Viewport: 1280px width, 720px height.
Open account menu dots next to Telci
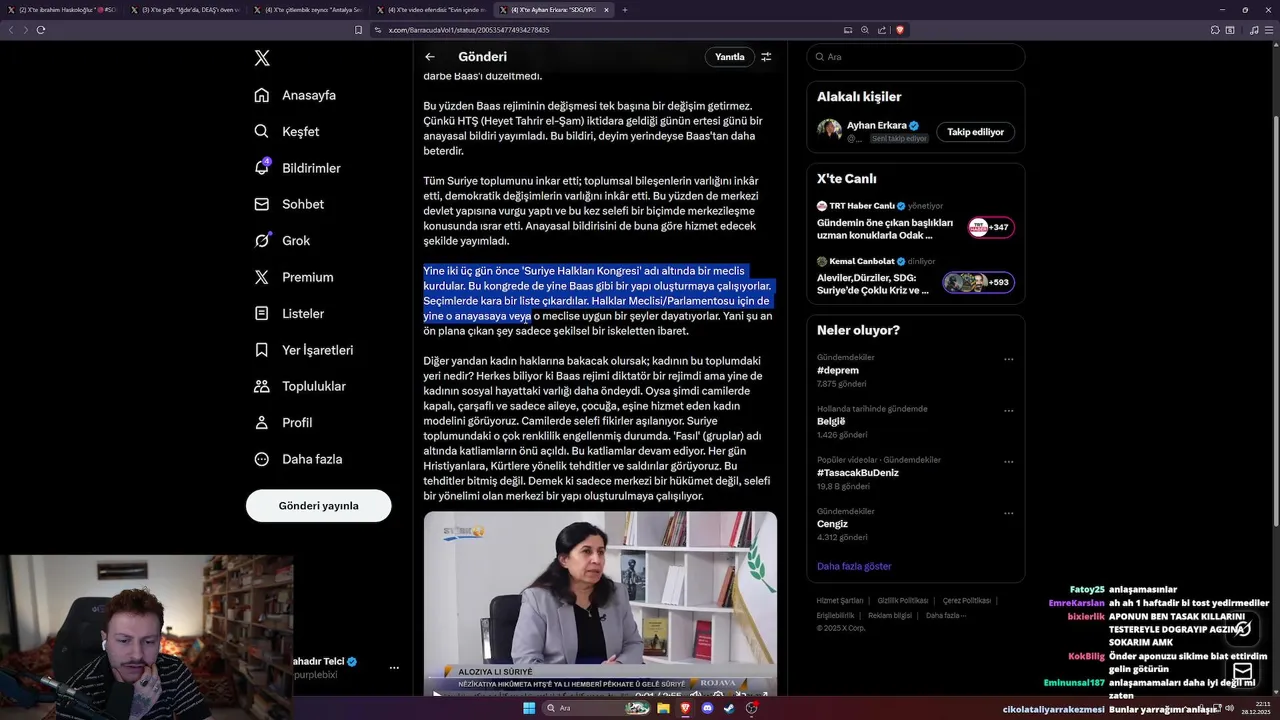point(394,667)
